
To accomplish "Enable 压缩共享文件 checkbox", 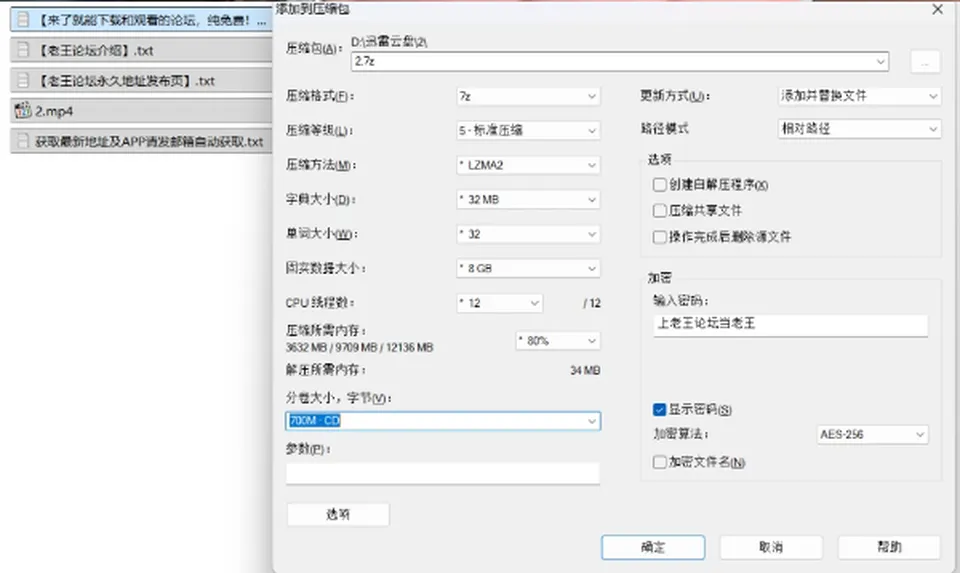I will [x=659, y=211].
